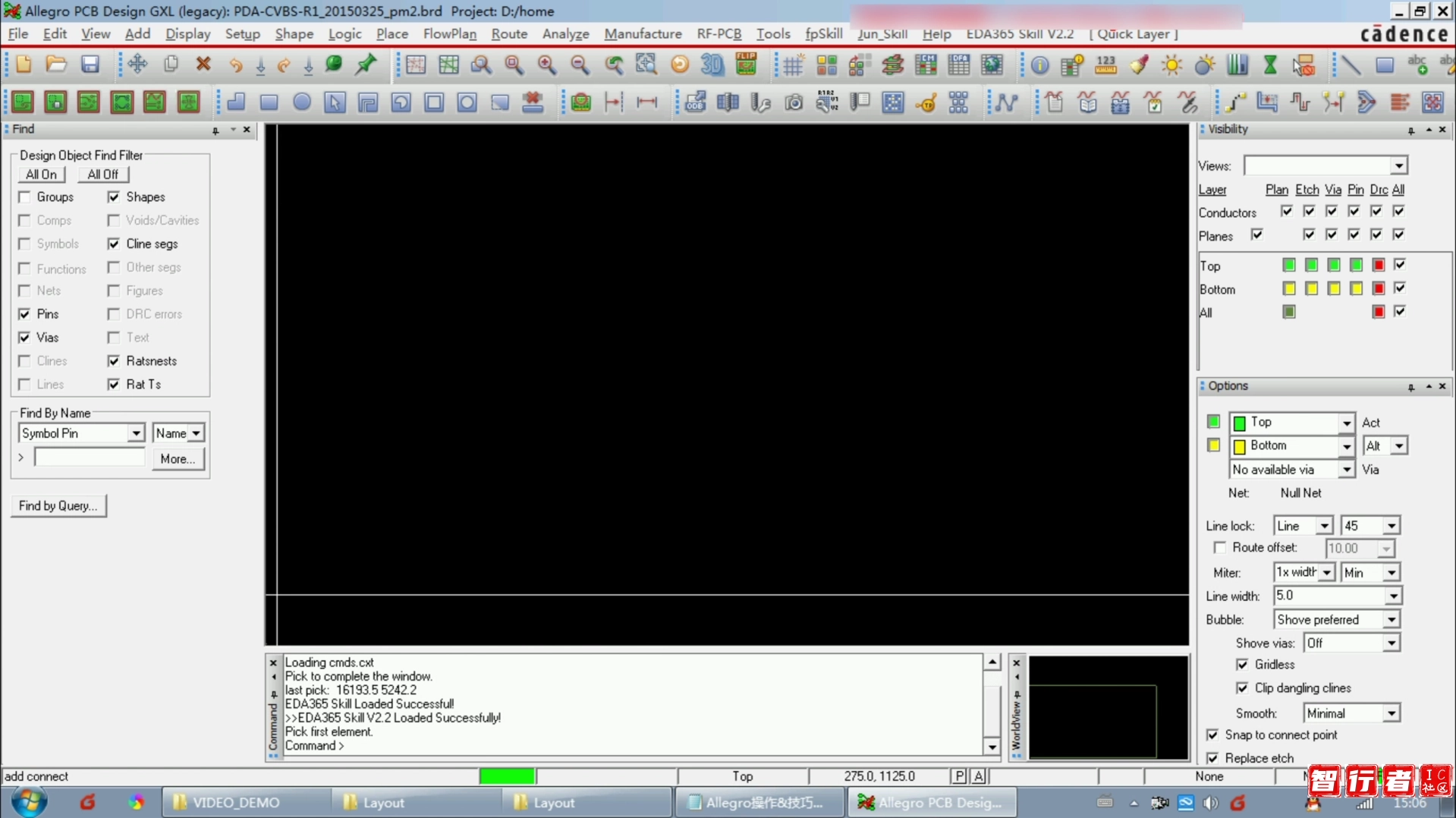Click the Zoom In magnifier icon
The height and width of the screenshot is (818, 1456).
(x=547, y=64)
